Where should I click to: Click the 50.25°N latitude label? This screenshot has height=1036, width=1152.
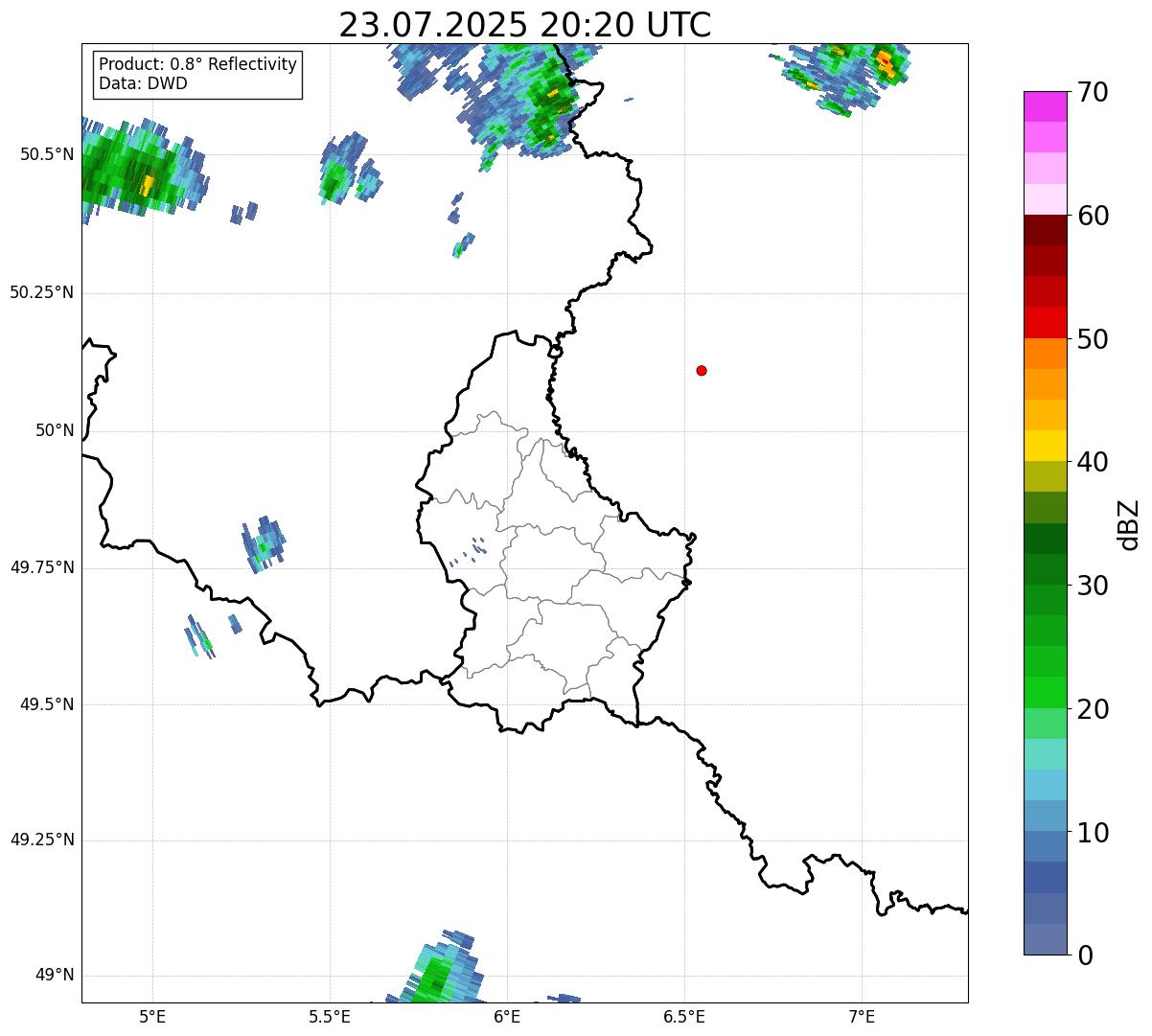pyautogui.click(x=41, y=292)
